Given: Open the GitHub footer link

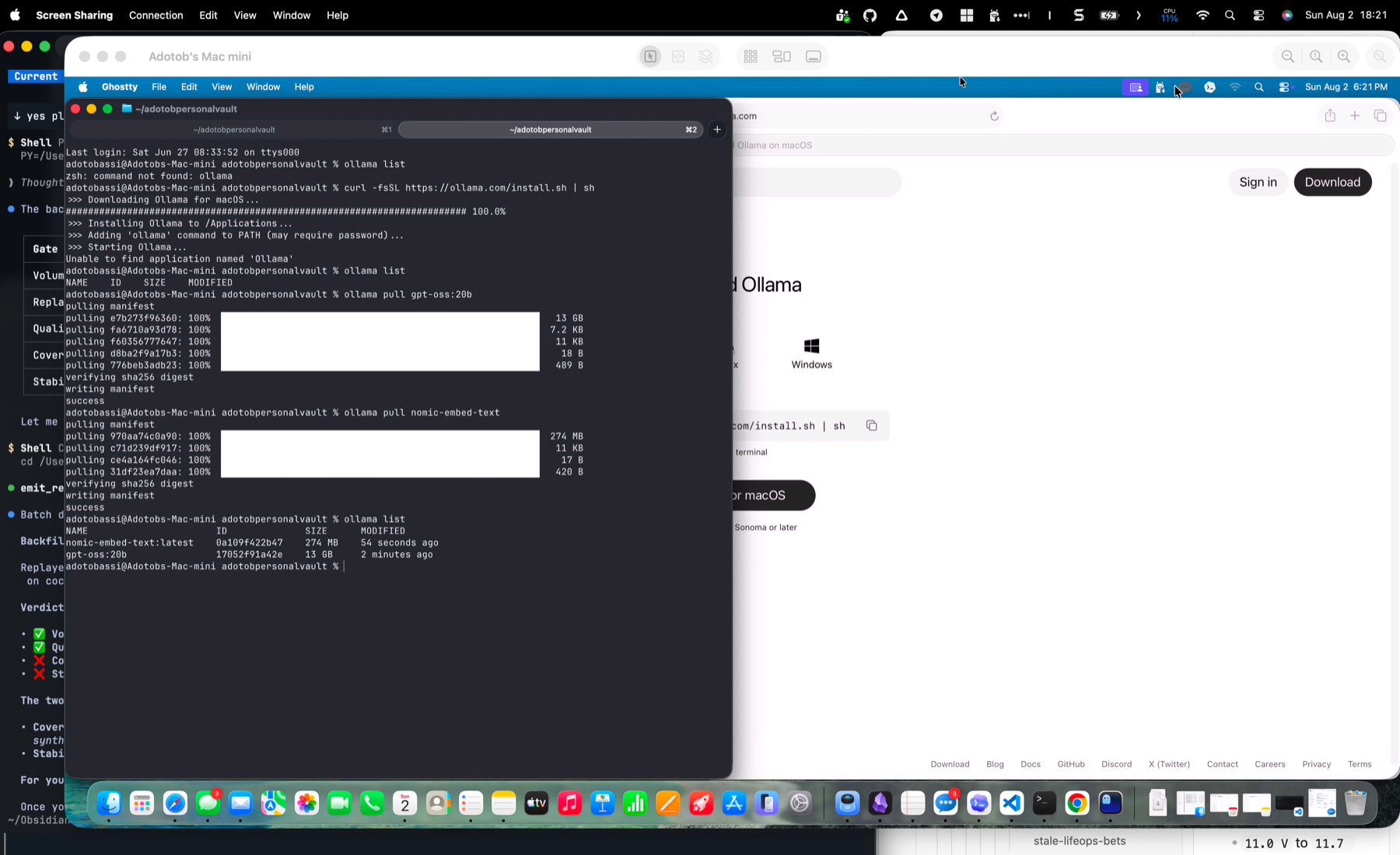Looking at the screenshot, I should coord(1071,764).
